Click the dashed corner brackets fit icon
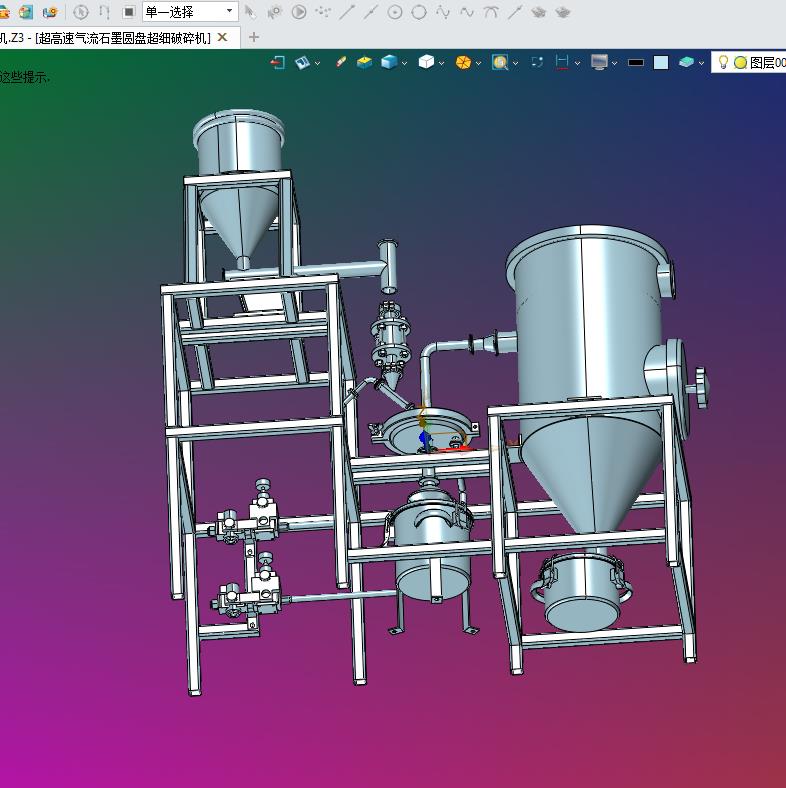 point(537,62)
